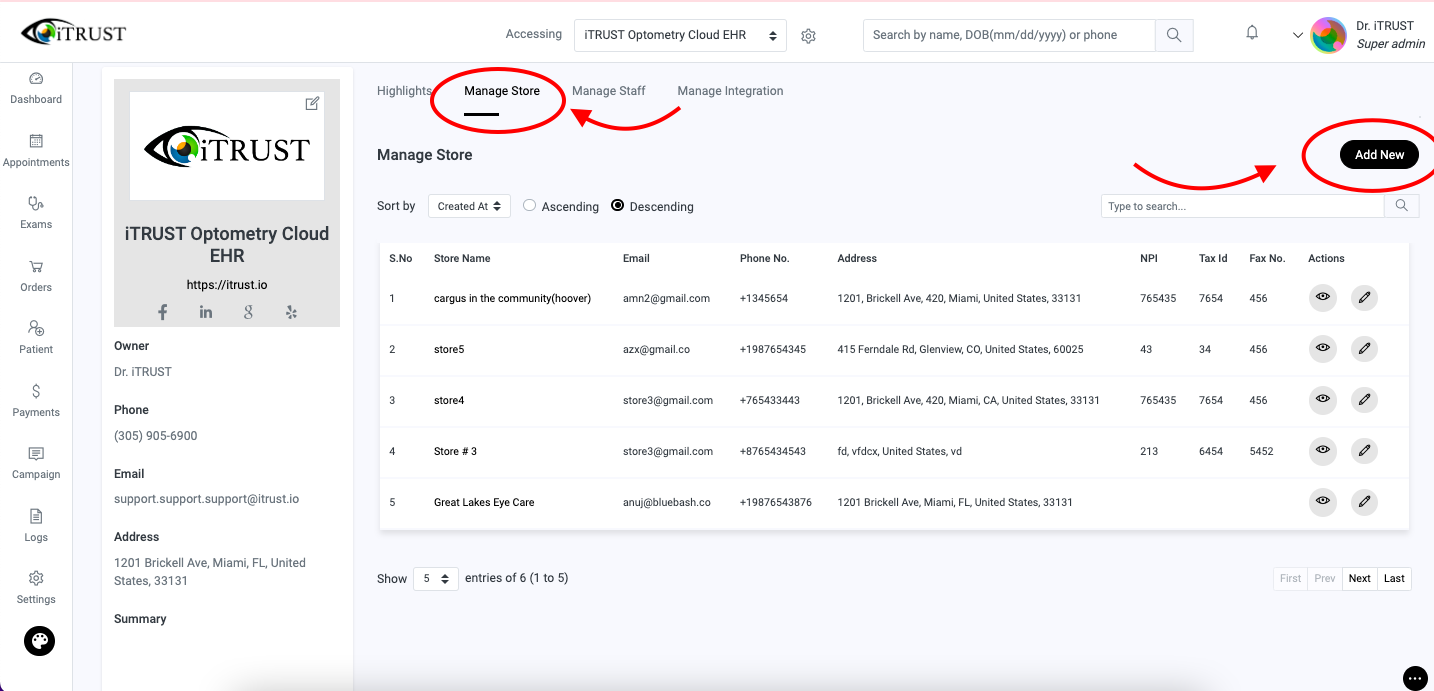
Task: Edit the store5 row with pencil icon
Action: click(x=1364, y=349)
